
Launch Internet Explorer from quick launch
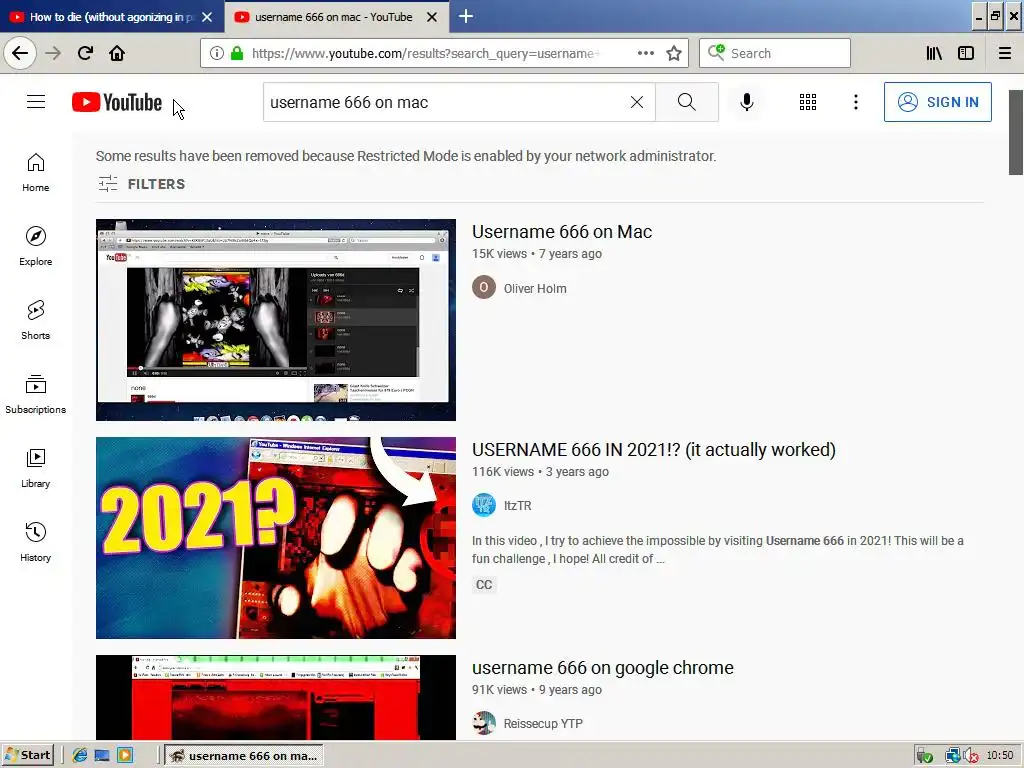click(x=80, y=756)
